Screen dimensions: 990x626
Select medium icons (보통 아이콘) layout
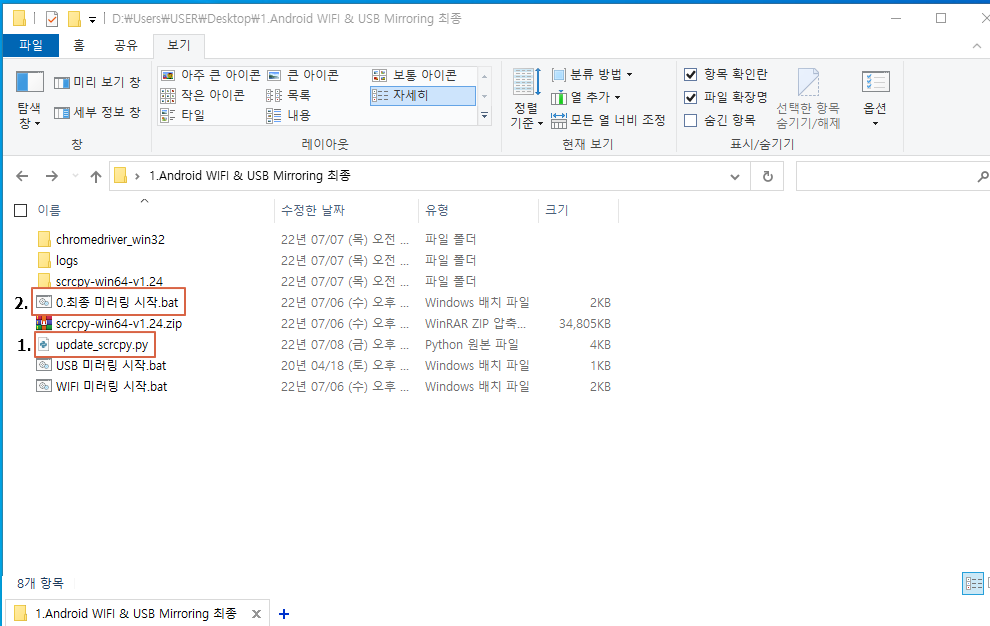(x=415, y=75)
